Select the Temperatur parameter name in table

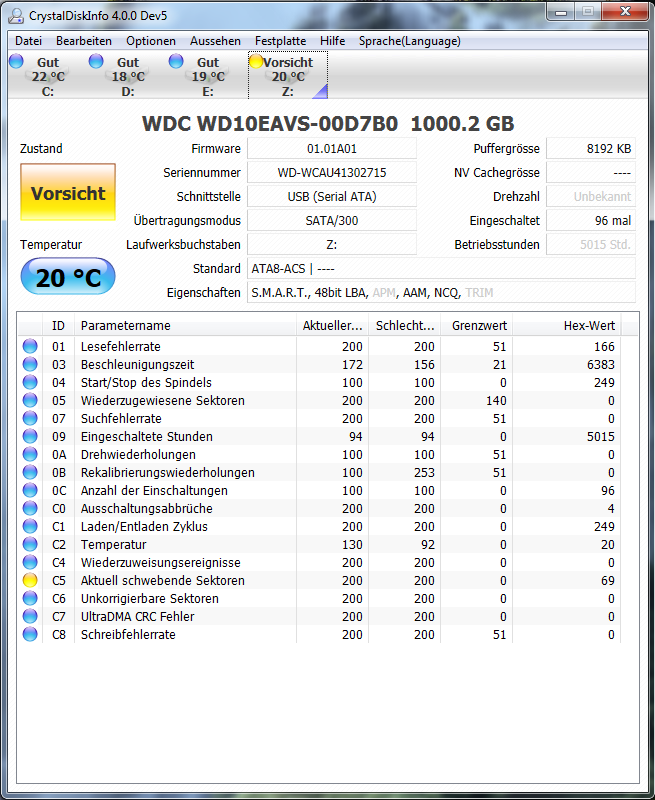pos(113,544)
